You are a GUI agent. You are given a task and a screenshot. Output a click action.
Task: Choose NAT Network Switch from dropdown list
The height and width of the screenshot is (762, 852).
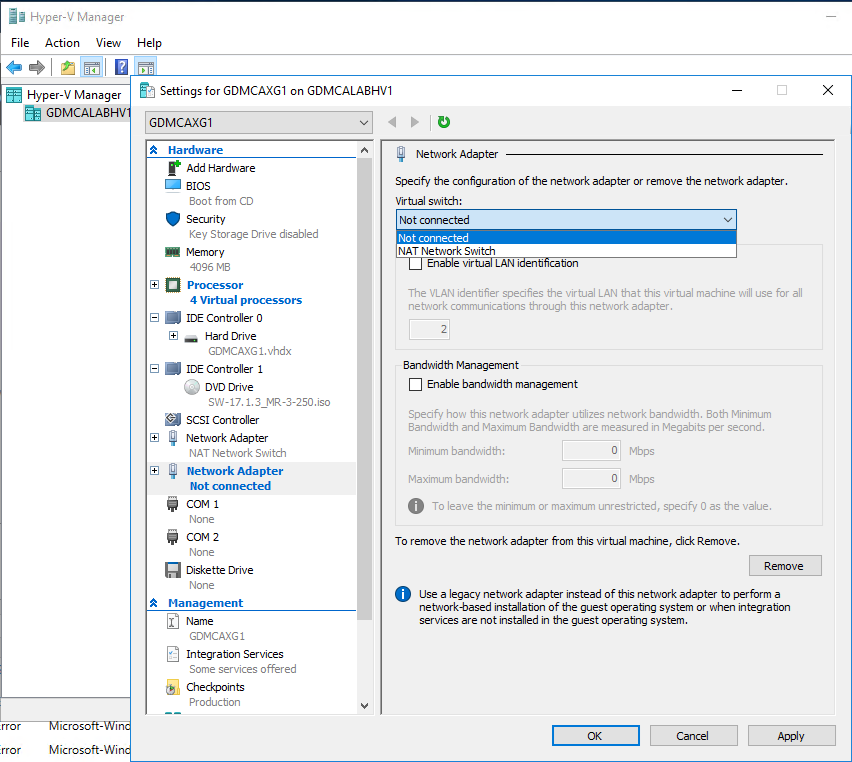pyautogui.click(x=566, y=251)
